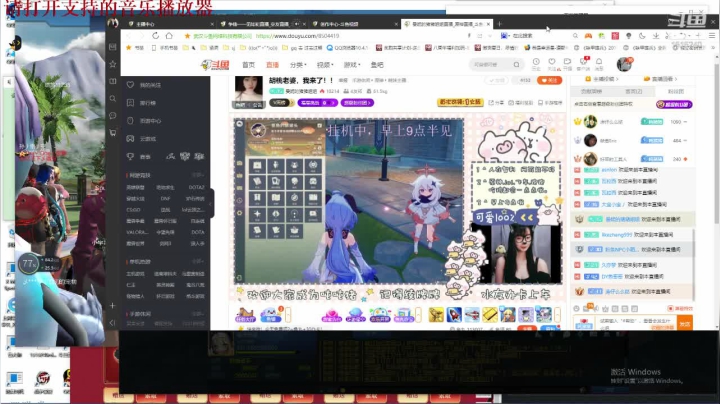Switch to the fan group tab
Viewport: 720px width, 404px height.
675,91
